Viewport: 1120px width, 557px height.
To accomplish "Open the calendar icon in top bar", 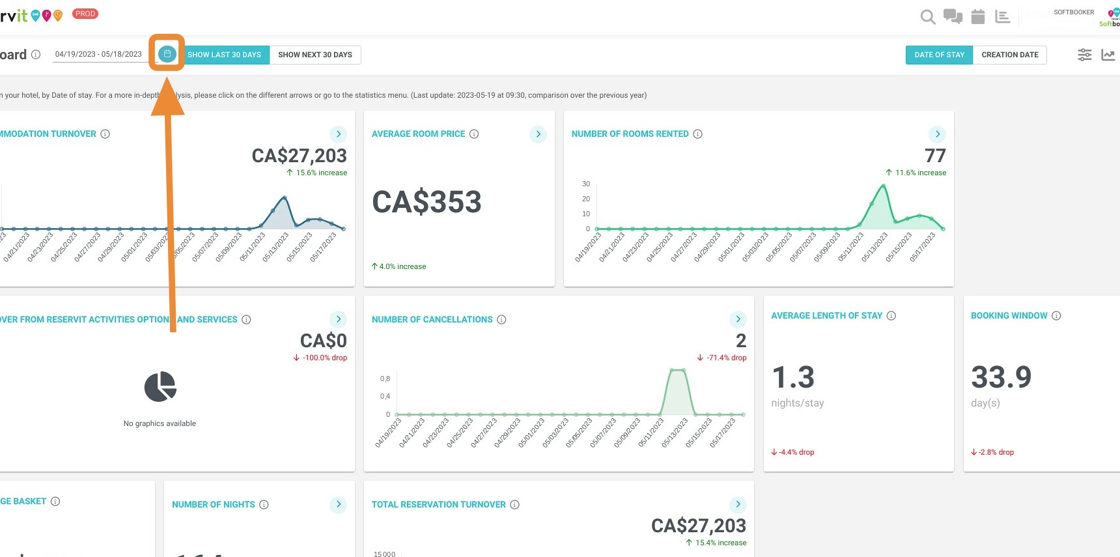I will pos(978,17).
